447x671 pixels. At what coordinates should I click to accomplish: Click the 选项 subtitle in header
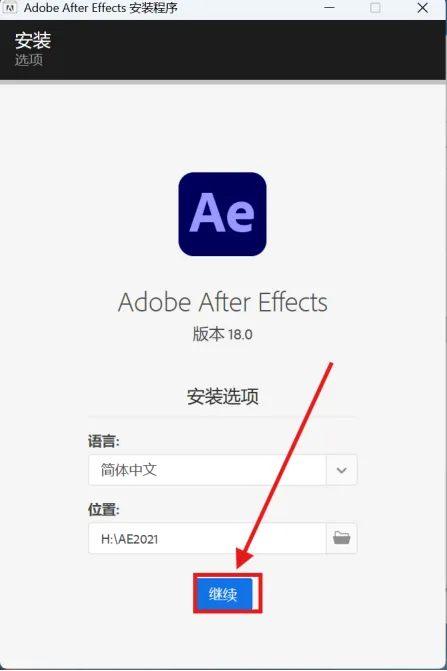pyautogui.click(x=29, y=59)
